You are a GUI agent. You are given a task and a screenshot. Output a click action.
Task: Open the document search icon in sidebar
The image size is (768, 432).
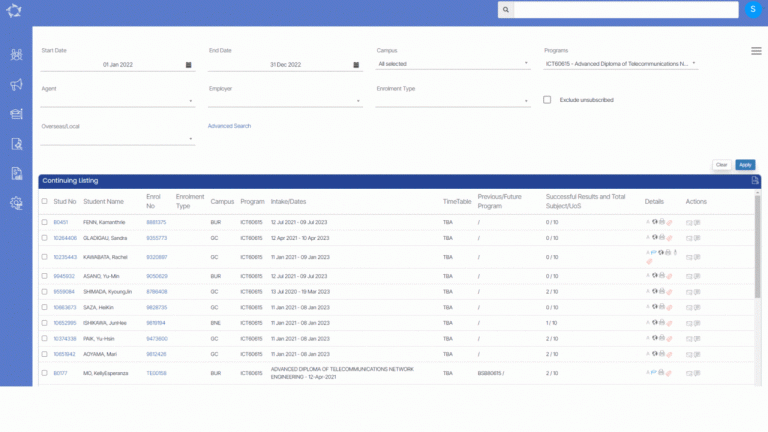coord(16,144)
